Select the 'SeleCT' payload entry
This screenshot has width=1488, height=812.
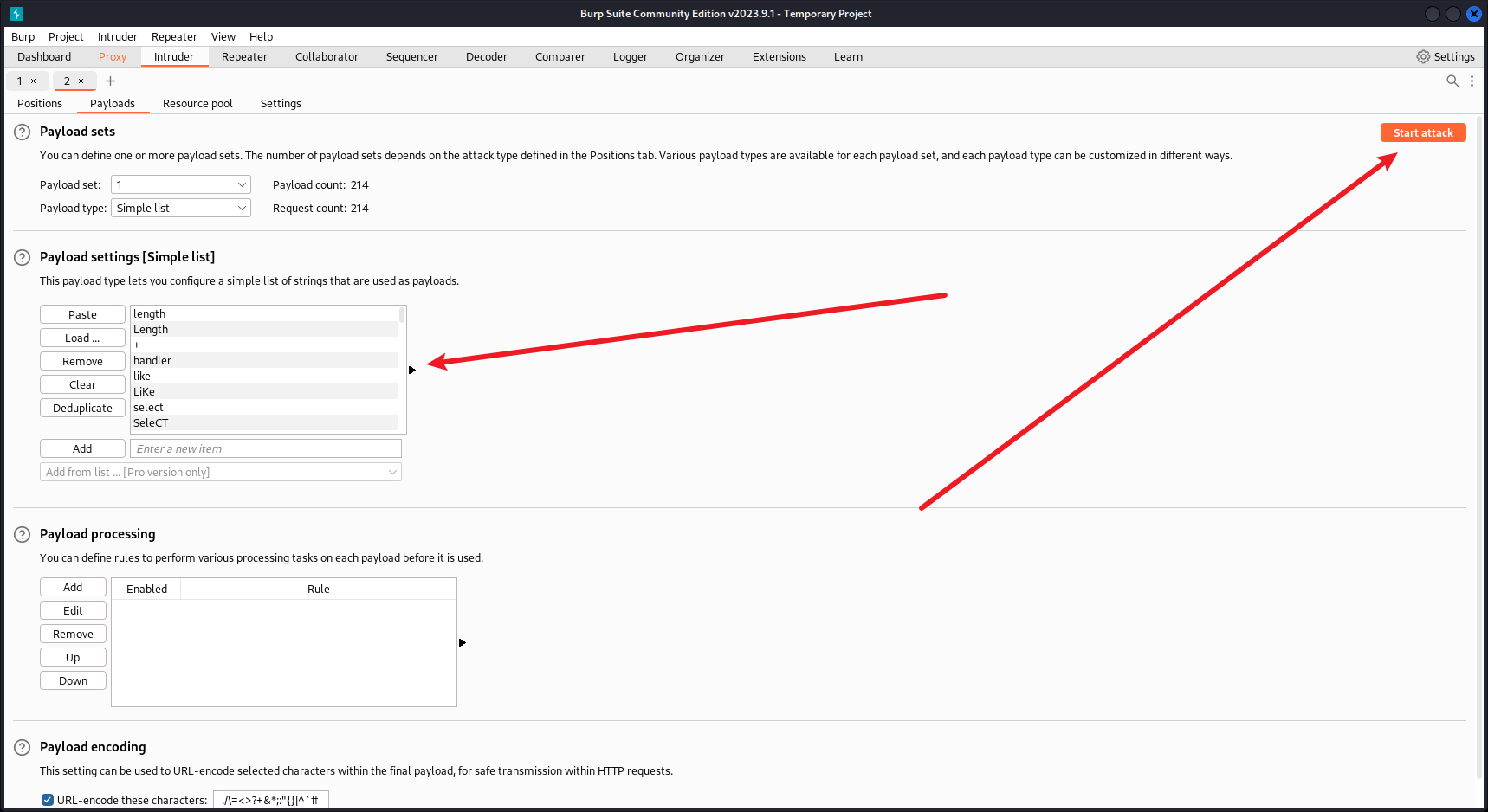264,422
